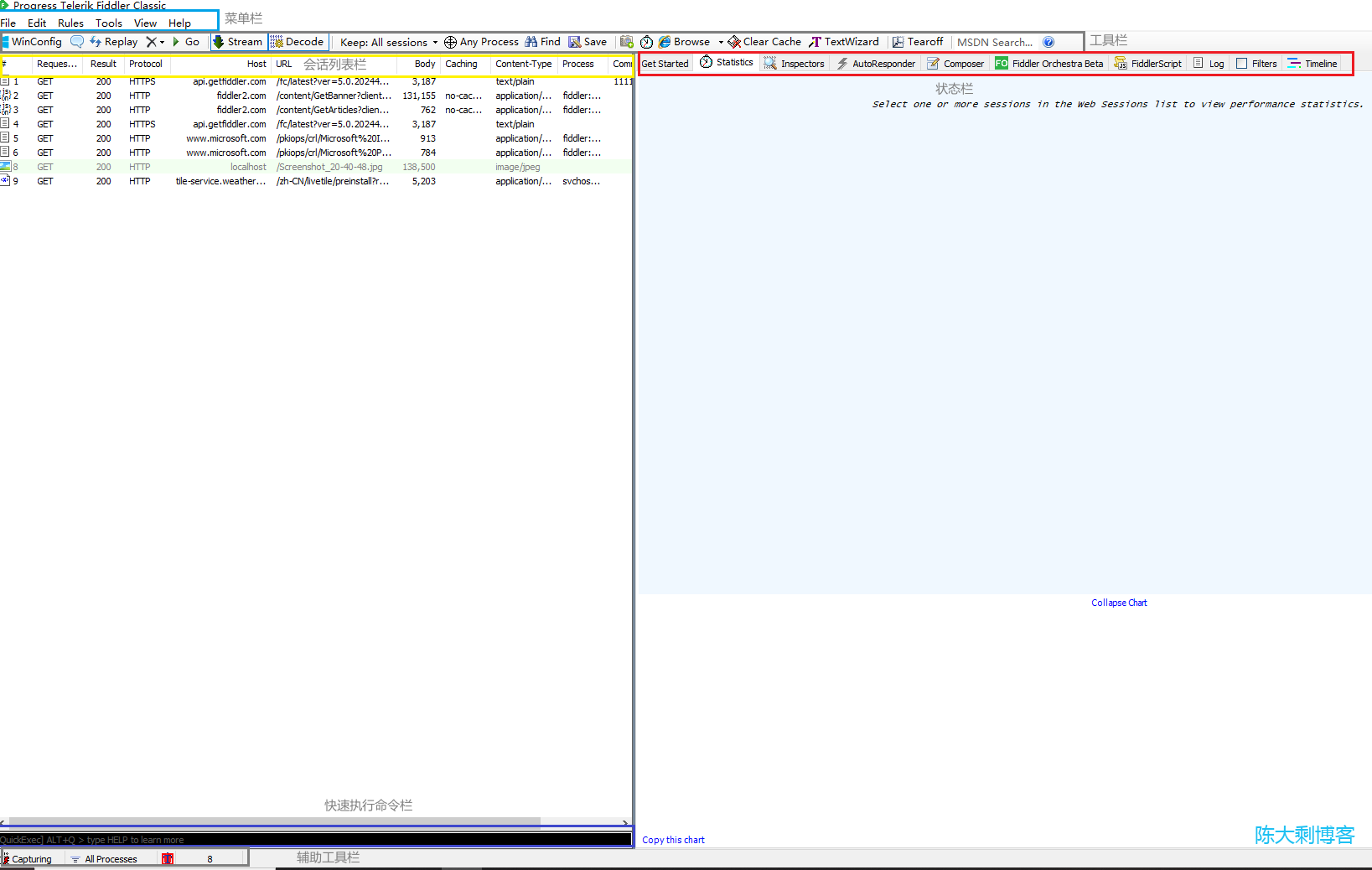Click the Tearoff button
1372x870 pixels.
point(918,42)
